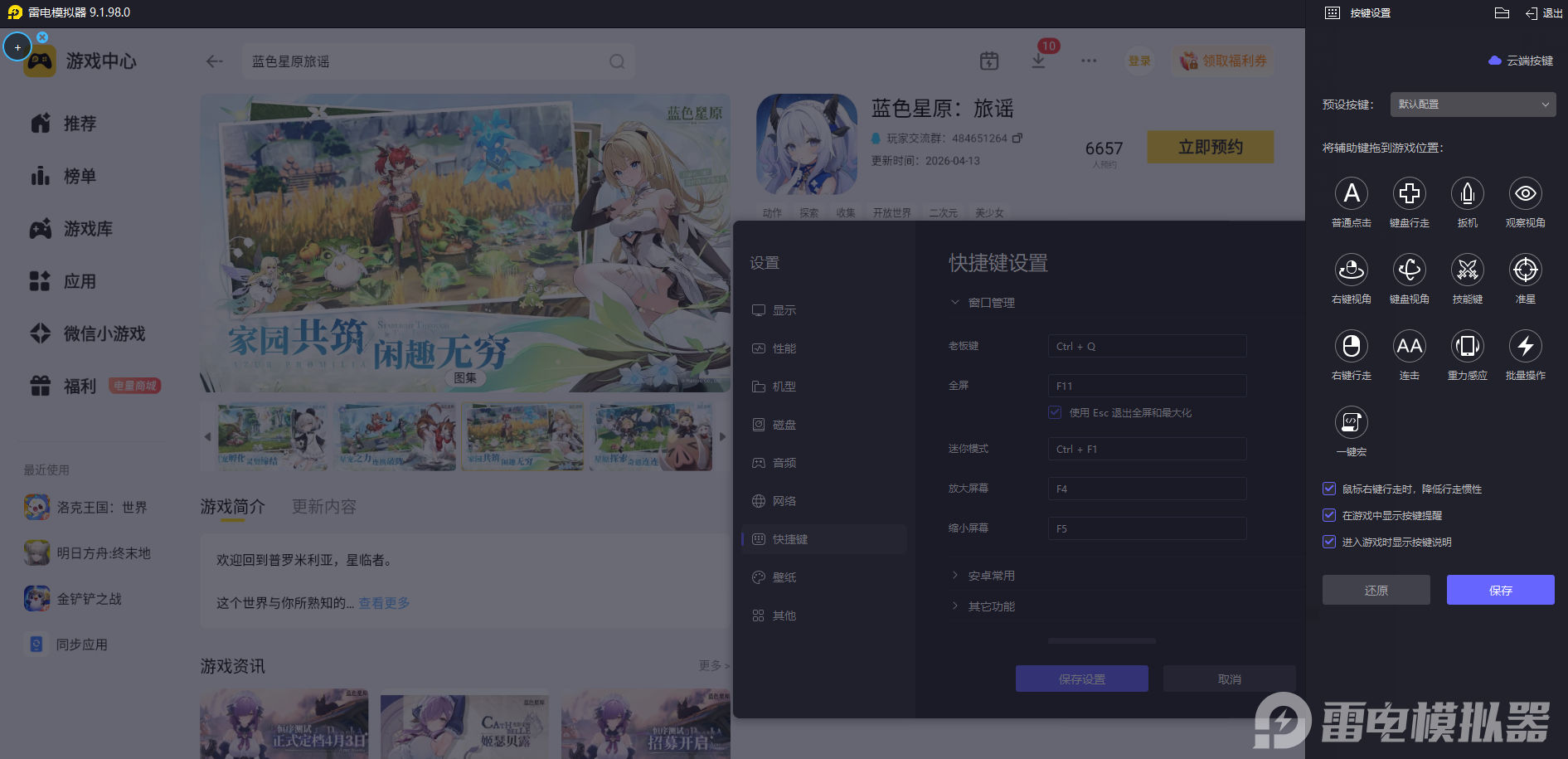The width and height of the screenshot is (1568, 759).
Task: Click the search magnifier icon
Action: (x=617, y=61)
